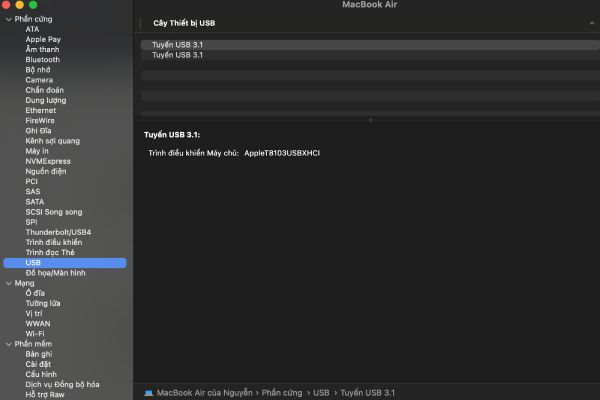
Task: Open Máy in printers entry
Action: click(37, 151)
